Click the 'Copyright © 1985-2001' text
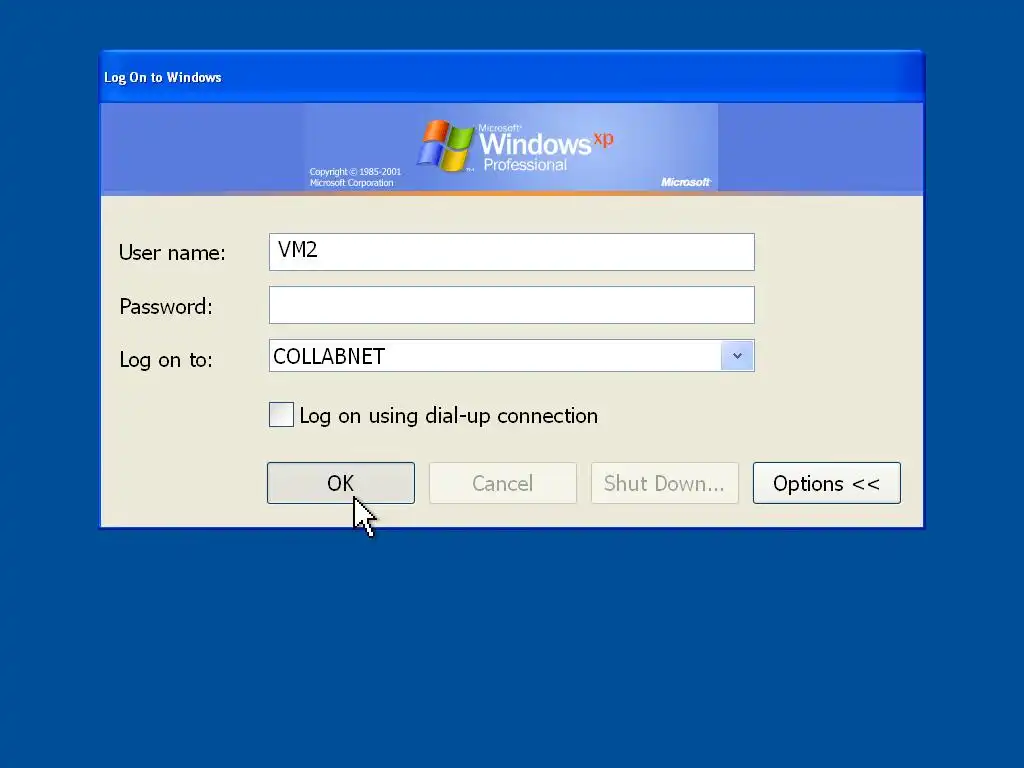Viewport: 1024px width, 768px height. 355,172
